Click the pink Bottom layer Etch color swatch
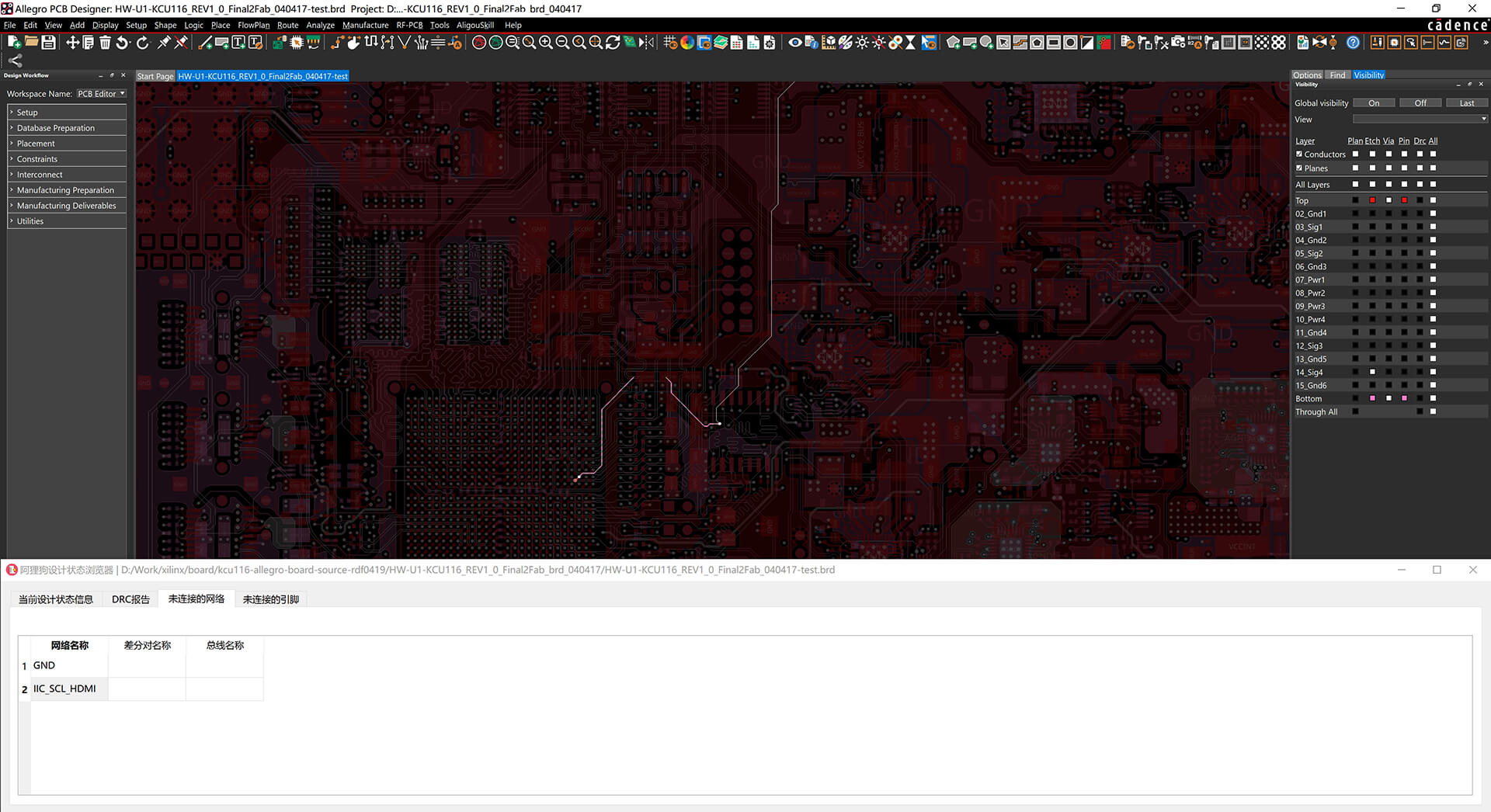 tap(1372, 398)
